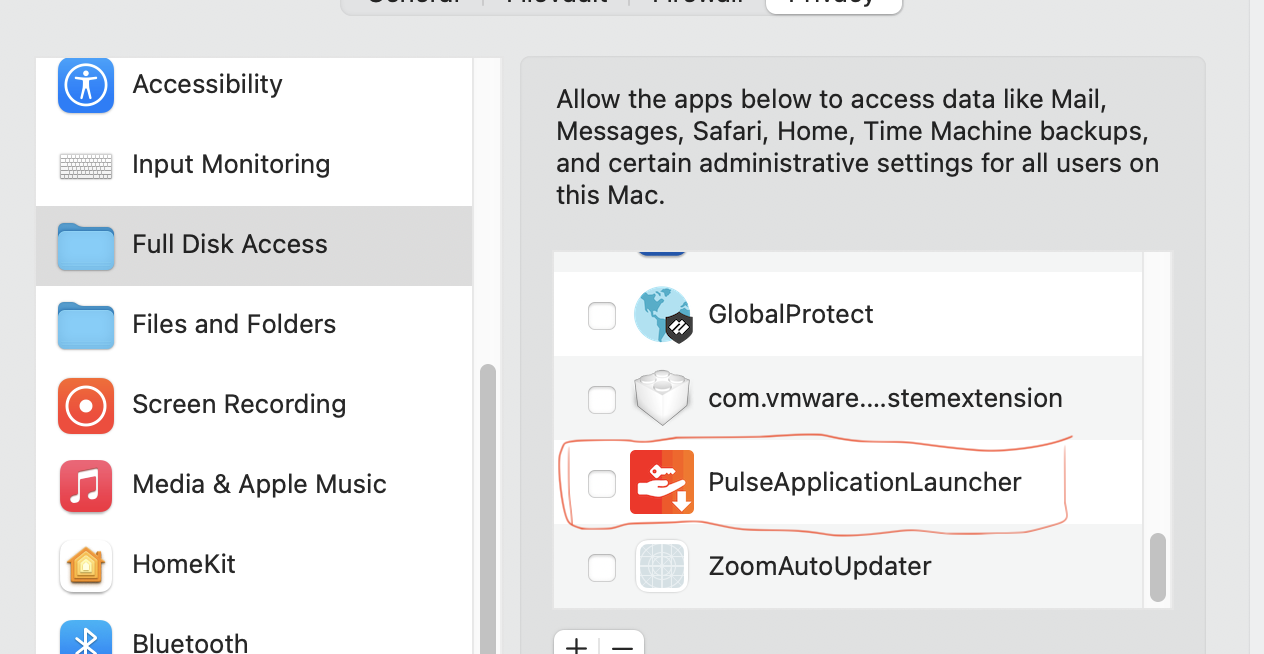Open Files and Folders category
The height and width of the screenshot is (654, 1264).
pyautogui.click(x=254, y=325)
